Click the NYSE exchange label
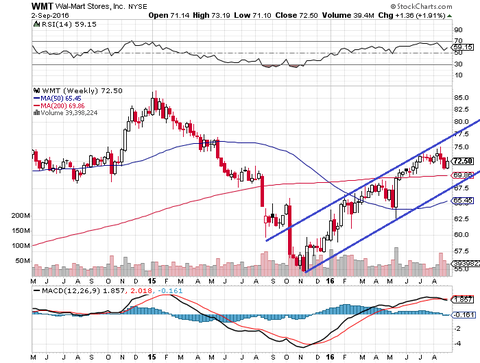This screenshot has height=363, width=480. [x=137, y=7]
